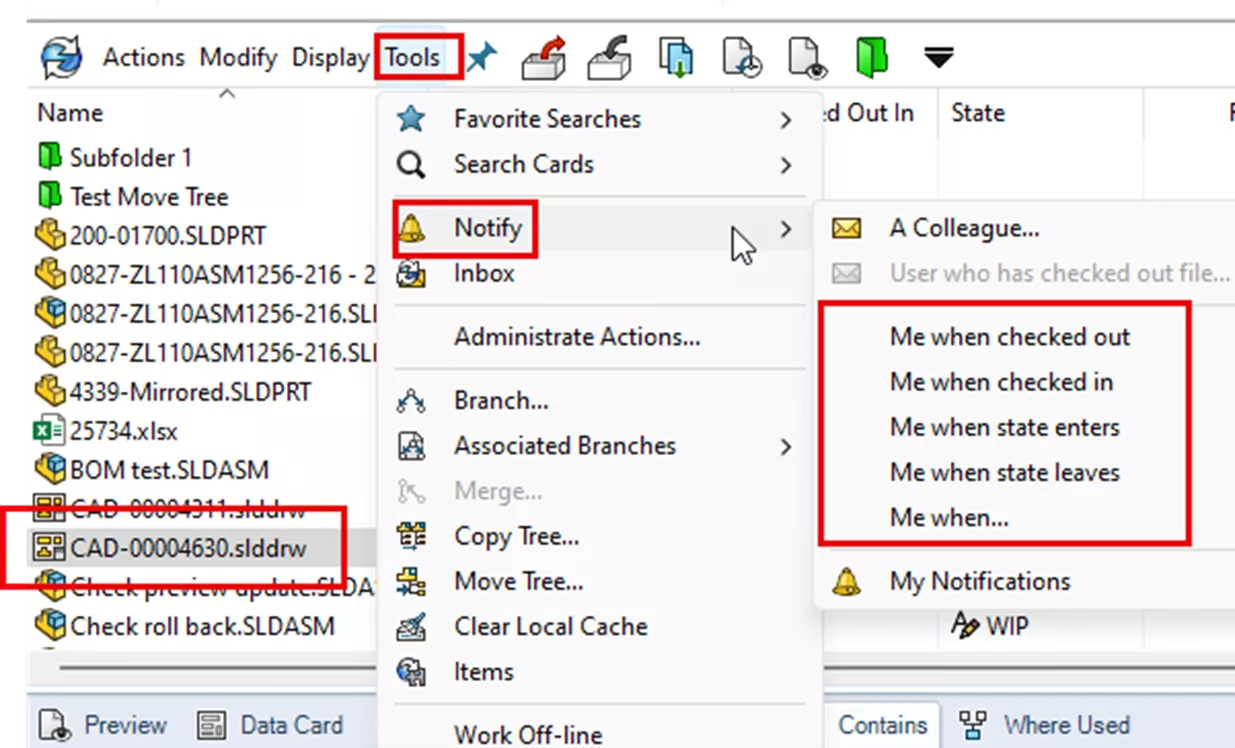This screenshot has width=1235, height=748.
Task: Click the Move Tree icon
Action: 411,582
